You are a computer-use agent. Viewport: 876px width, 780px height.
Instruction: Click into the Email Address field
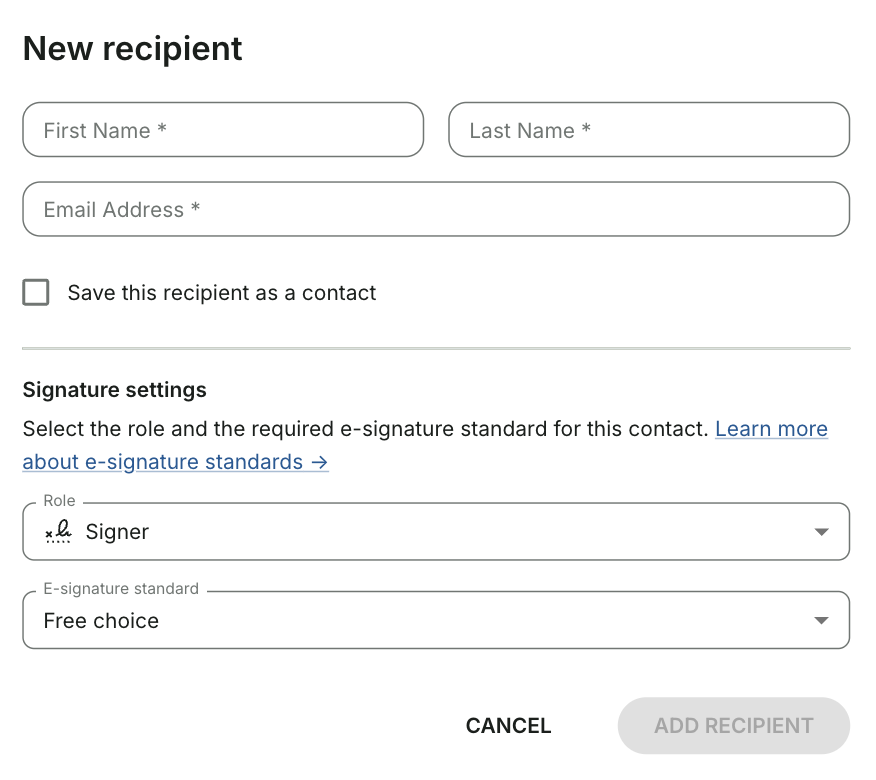pos(436,209)
